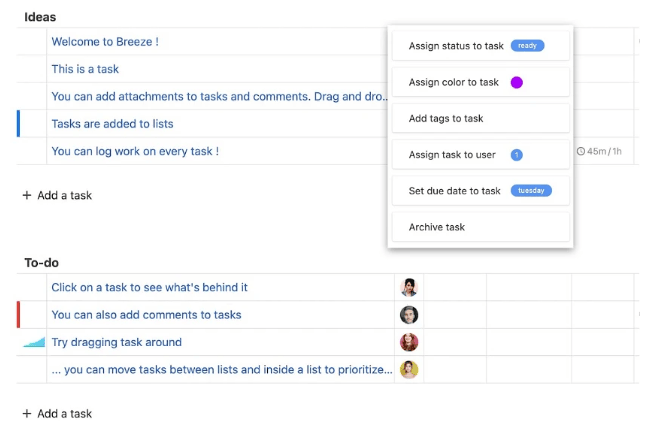Select "Archive task" from the menu
The image size is (646, 425).
pyautogui.click(x=437, y=227)
